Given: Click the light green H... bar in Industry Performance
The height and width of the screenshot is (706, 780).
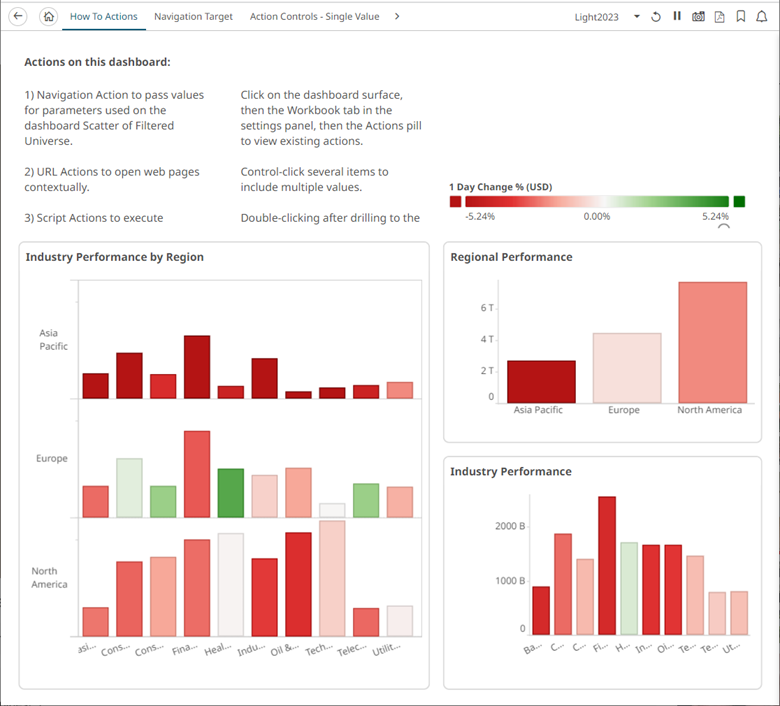Looking at the screenshot, I should tap(629, 589).
